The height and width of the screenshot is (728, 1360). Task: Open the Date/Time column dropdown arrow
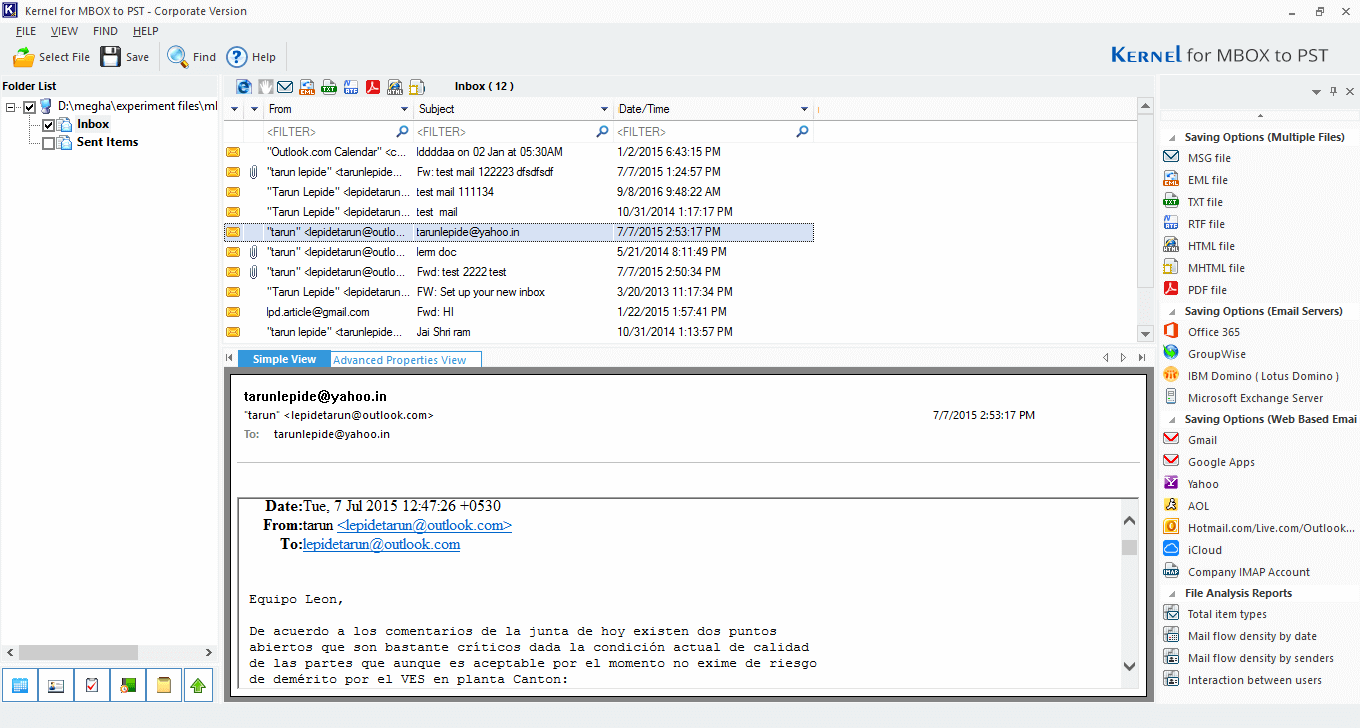point(804,109)
